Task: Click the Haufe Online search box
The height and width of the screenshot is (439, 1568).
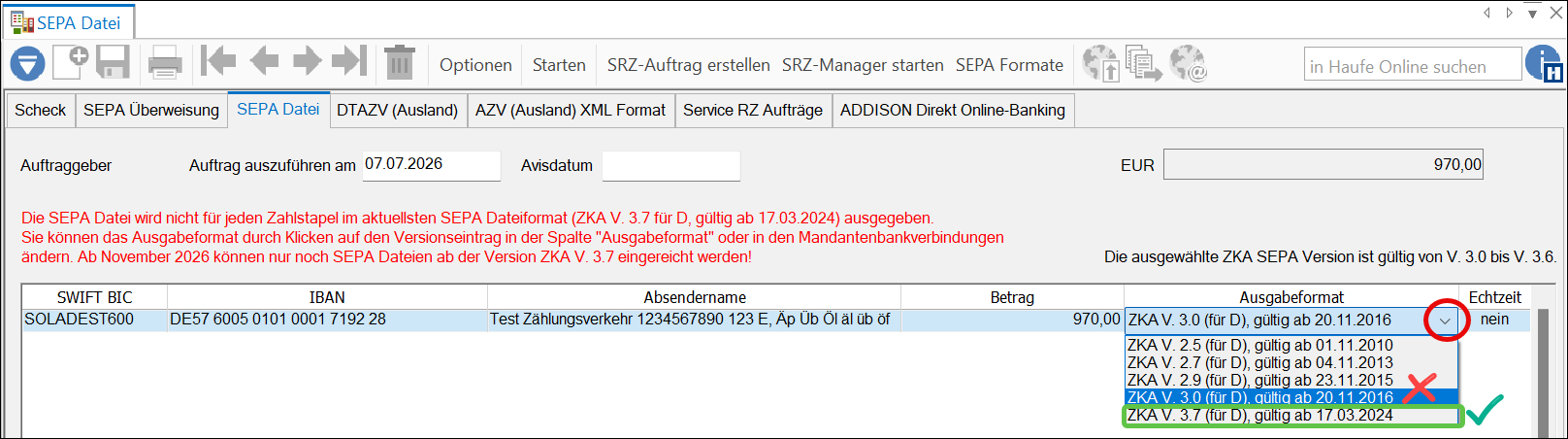Action: 1413,66
